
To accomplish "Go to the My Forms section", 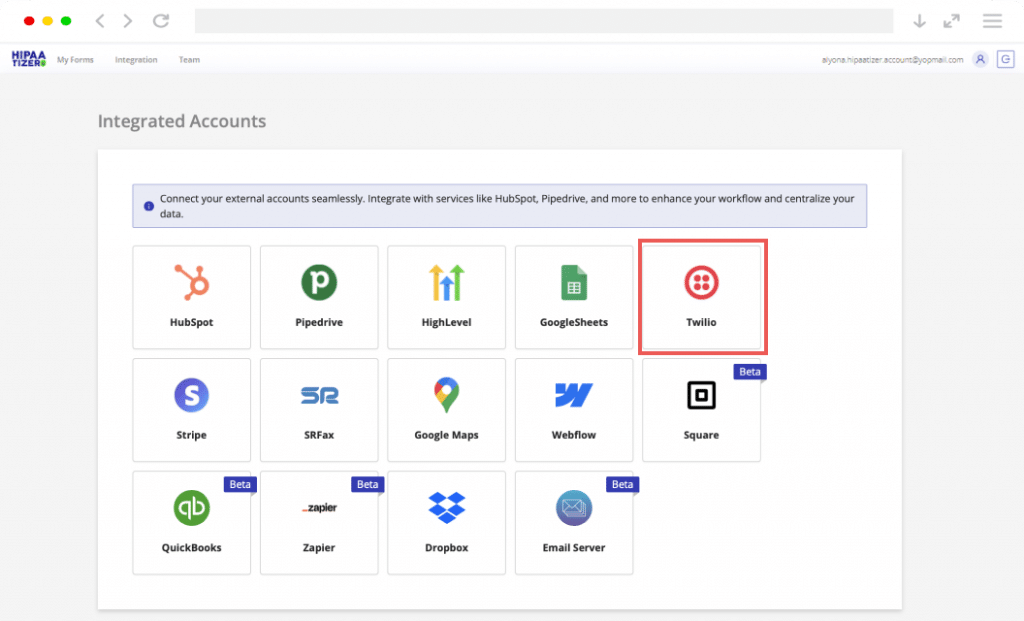I will (75, 60).
